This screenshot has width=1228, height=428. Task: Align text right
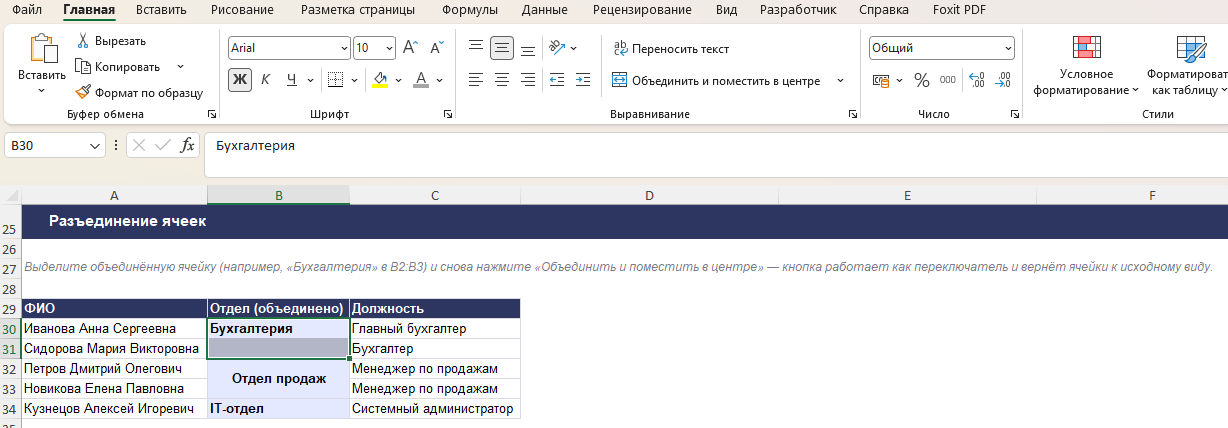tap(528, 80)
